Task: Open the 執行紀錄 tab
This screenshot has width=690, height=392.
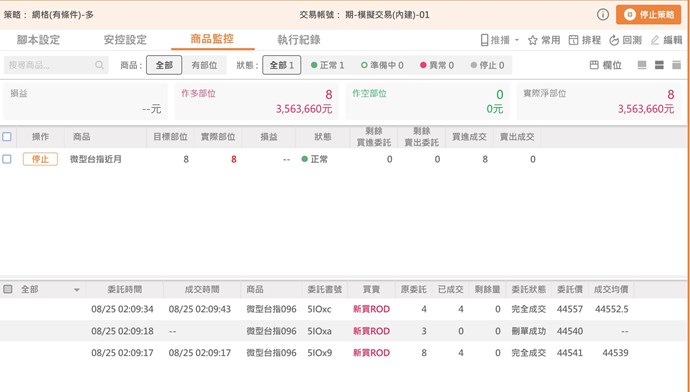Action: point(299,40)
